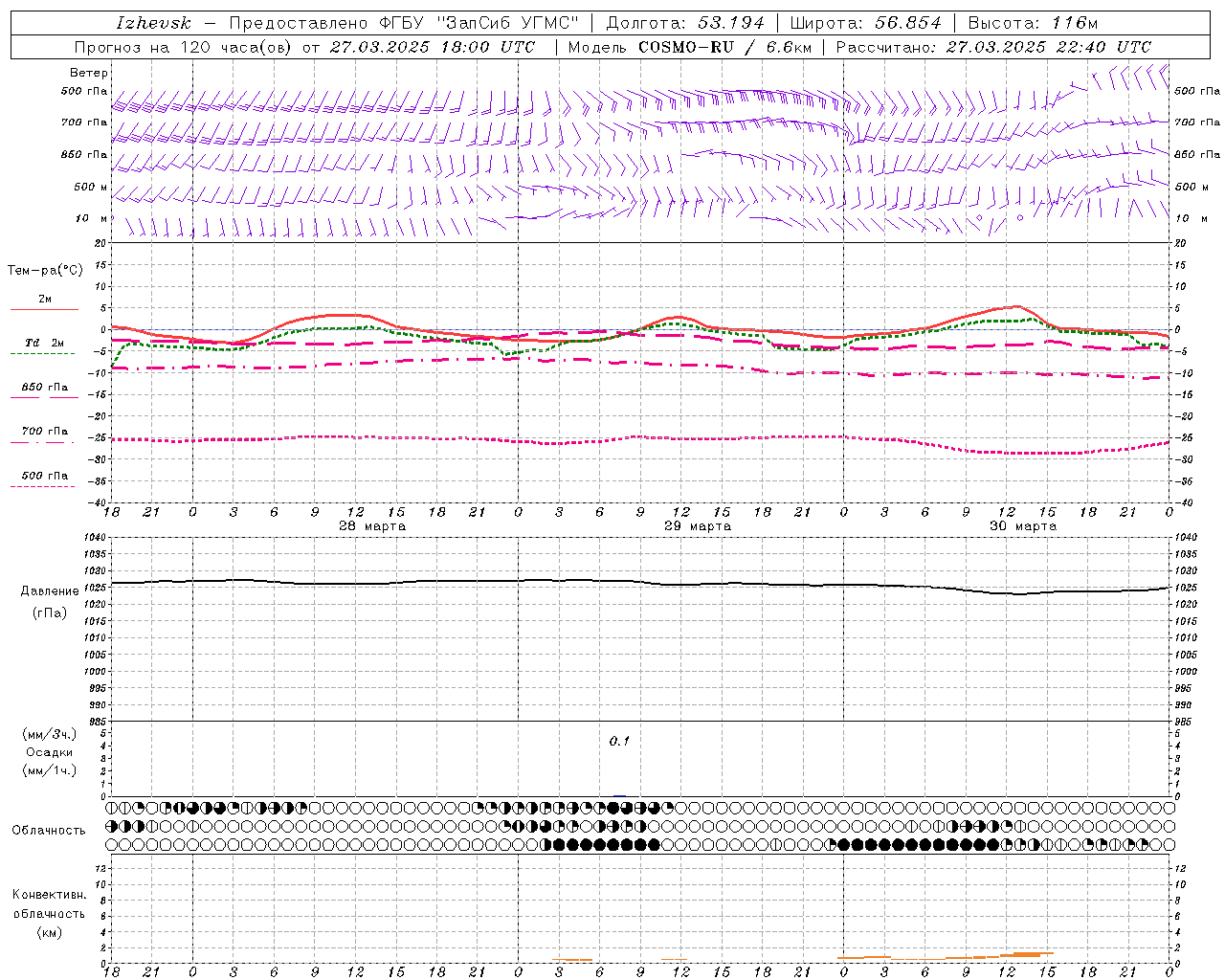1225x980 pixels.
Task: Click the Облачность panel label
Action: pos(49,831)
